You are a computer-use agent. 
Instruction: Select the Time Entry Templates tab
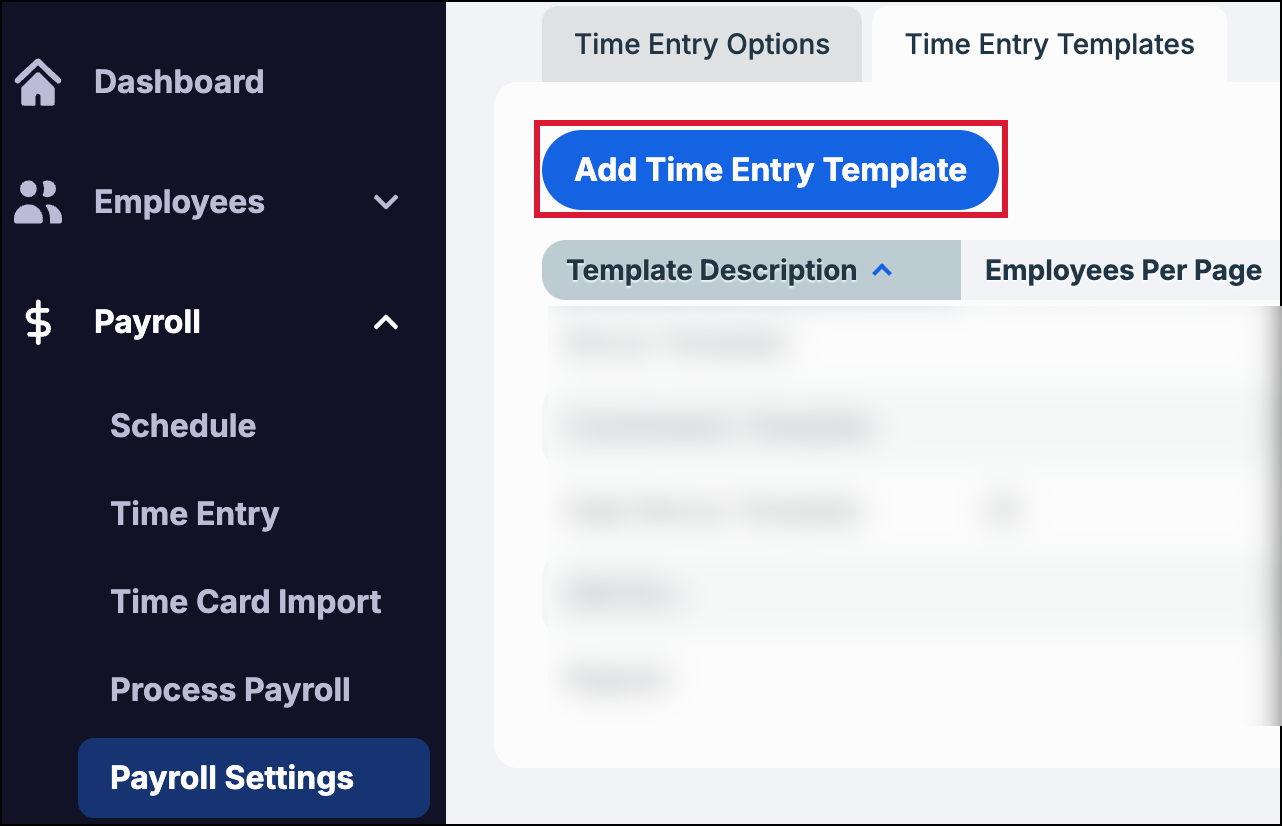pos(1050,45)
